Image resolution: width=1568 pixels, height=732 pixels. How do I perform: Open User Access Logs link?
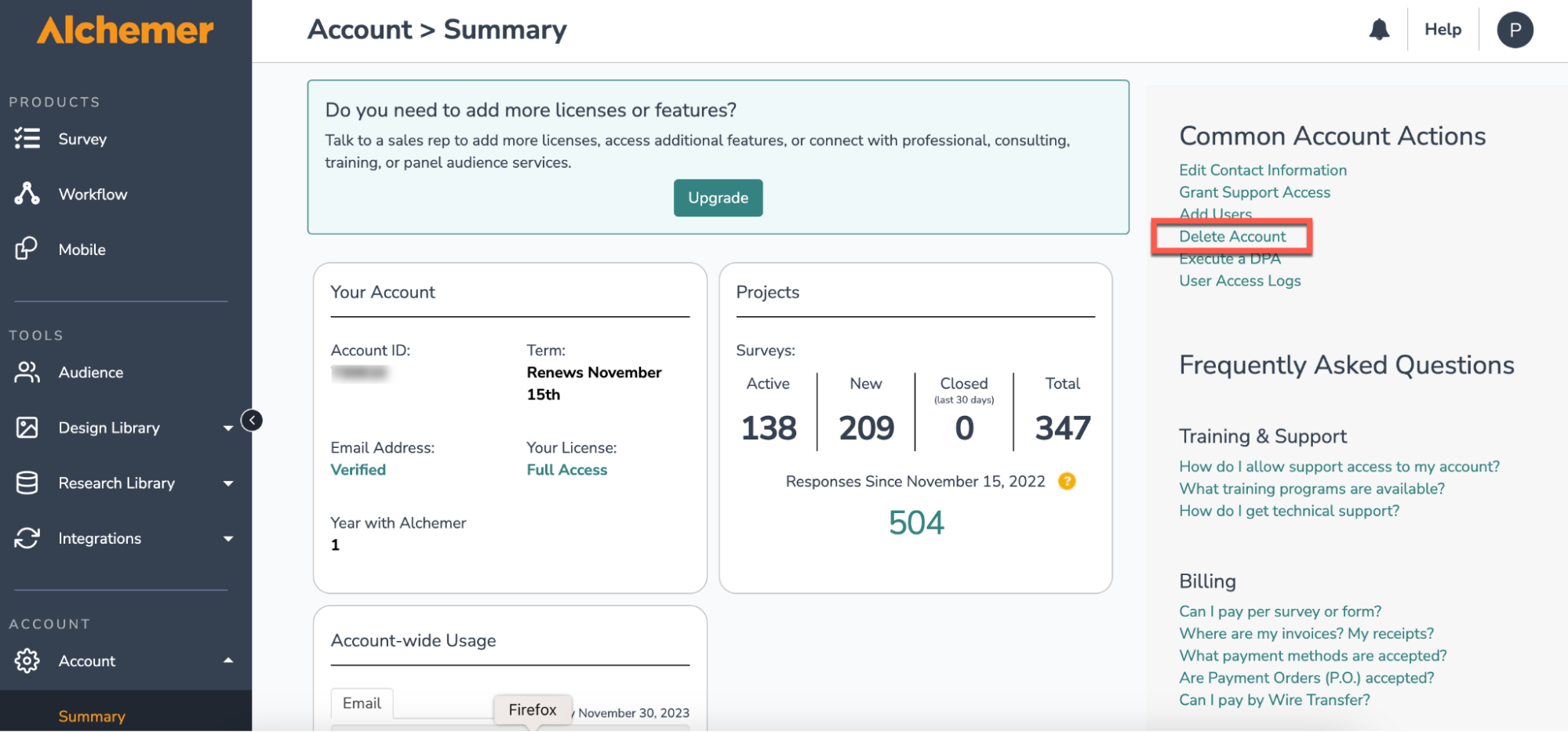tap(1239, 280)
